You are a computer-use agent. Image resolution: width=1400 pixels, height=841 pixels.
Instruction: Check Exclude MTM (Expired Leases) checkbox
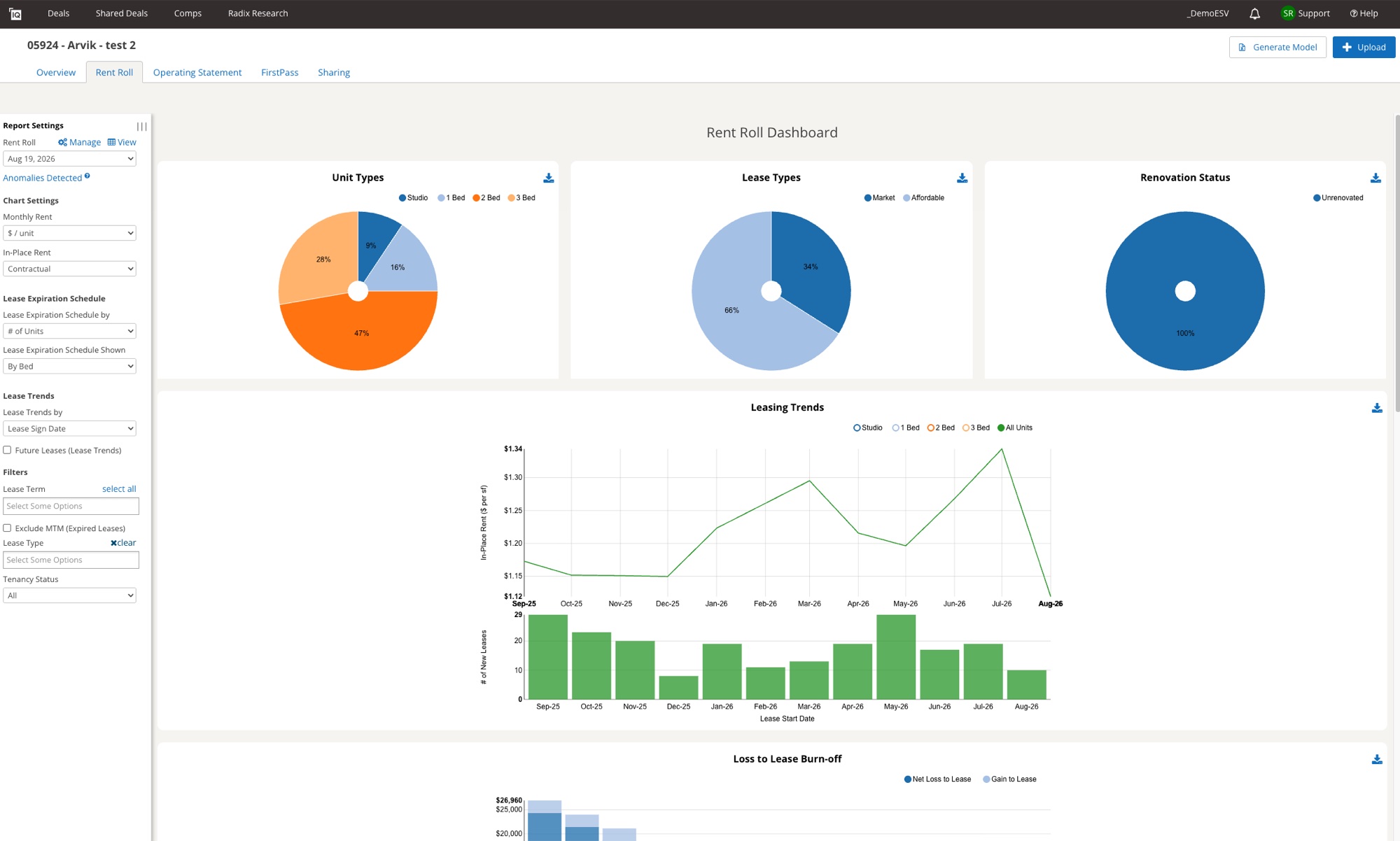click(x=7, y=528)
